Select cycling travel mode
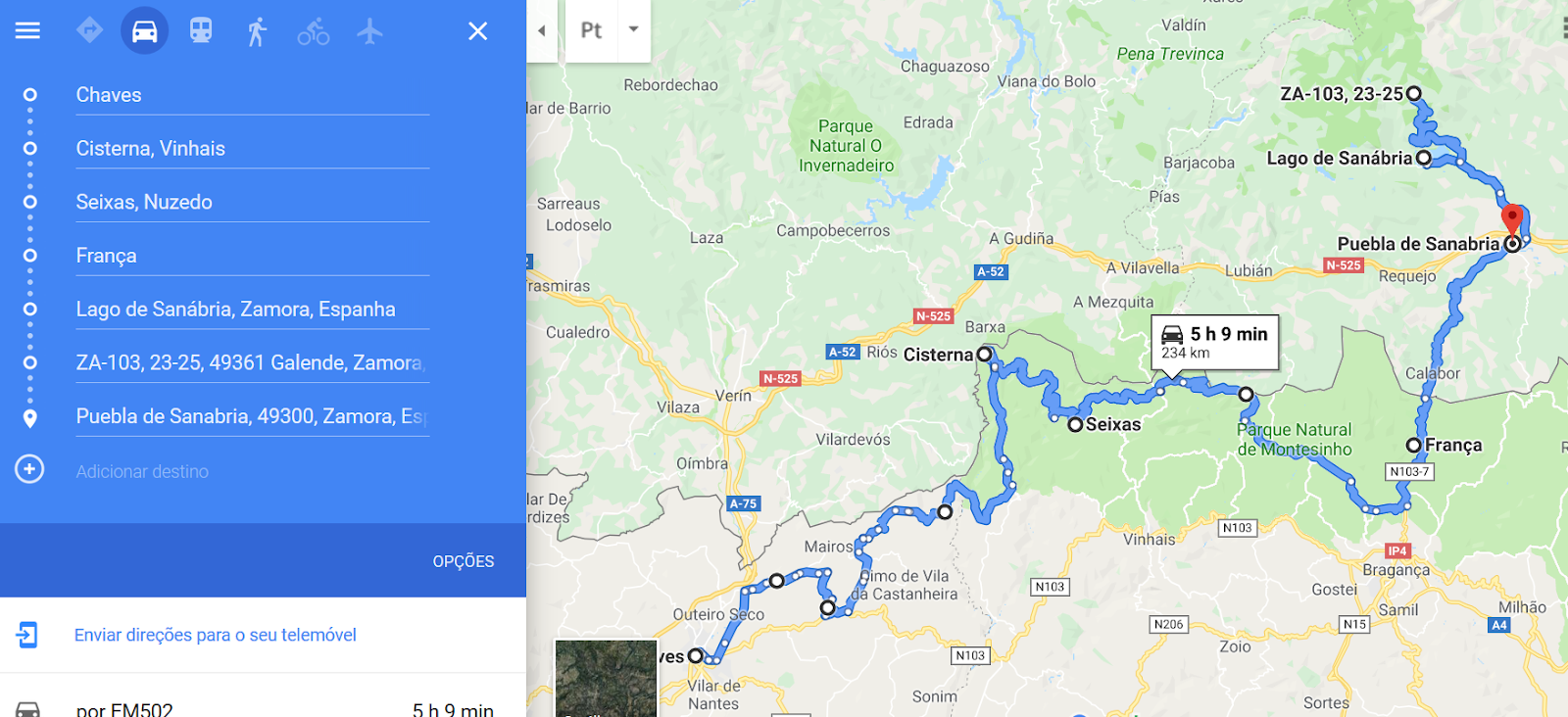 point(314,32)
